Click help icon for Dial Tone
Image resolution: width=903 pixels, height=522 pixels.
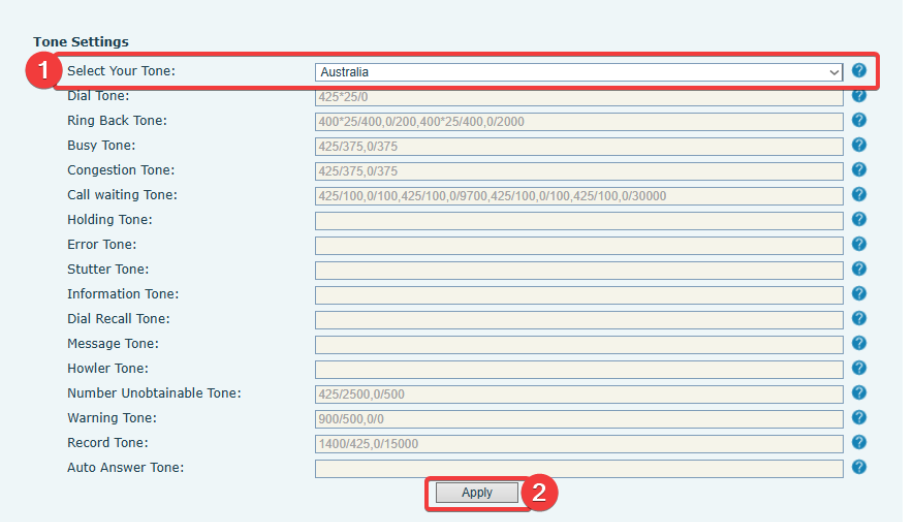[x=858, y=96]
